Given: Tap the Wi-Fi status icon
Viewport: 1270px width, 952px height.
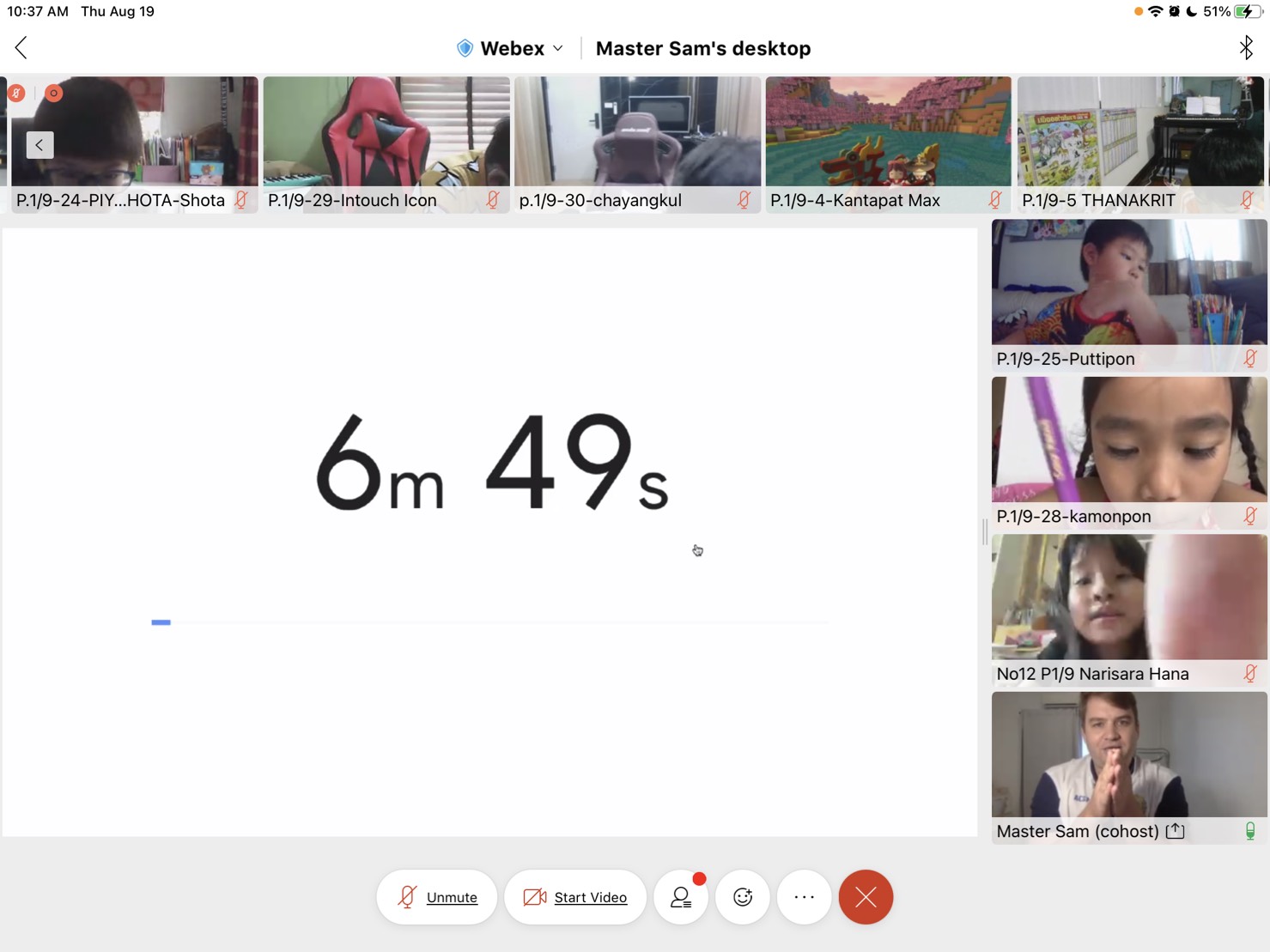Looking at the screenshot, I should click(x=1156, y=12).
